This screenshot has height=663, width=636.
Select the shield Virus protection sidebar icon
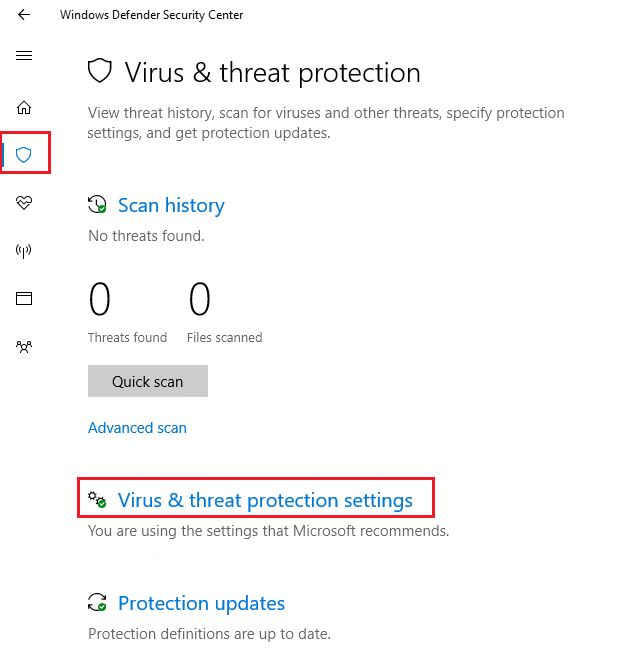click(x=24, y=155)
